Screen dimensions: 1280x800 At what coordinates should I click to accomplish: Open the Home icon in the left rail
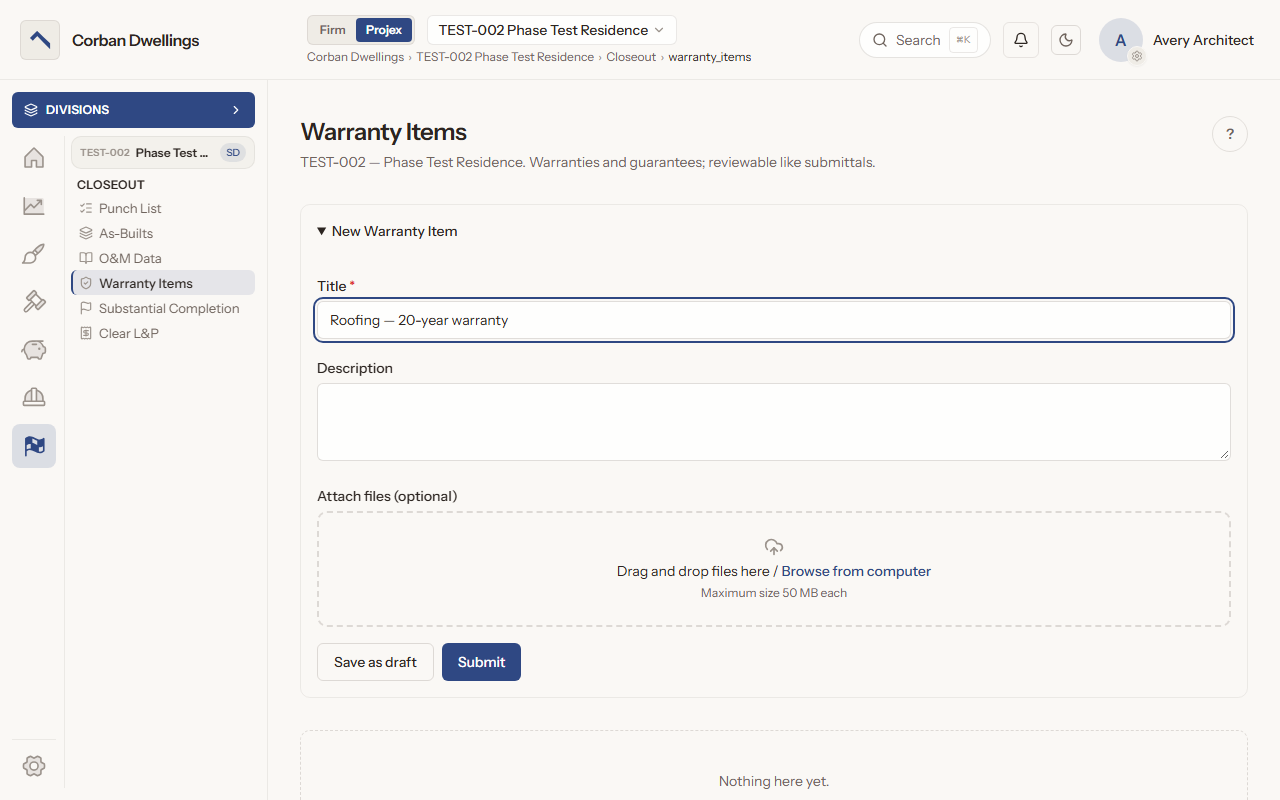(x=34, y=158)
